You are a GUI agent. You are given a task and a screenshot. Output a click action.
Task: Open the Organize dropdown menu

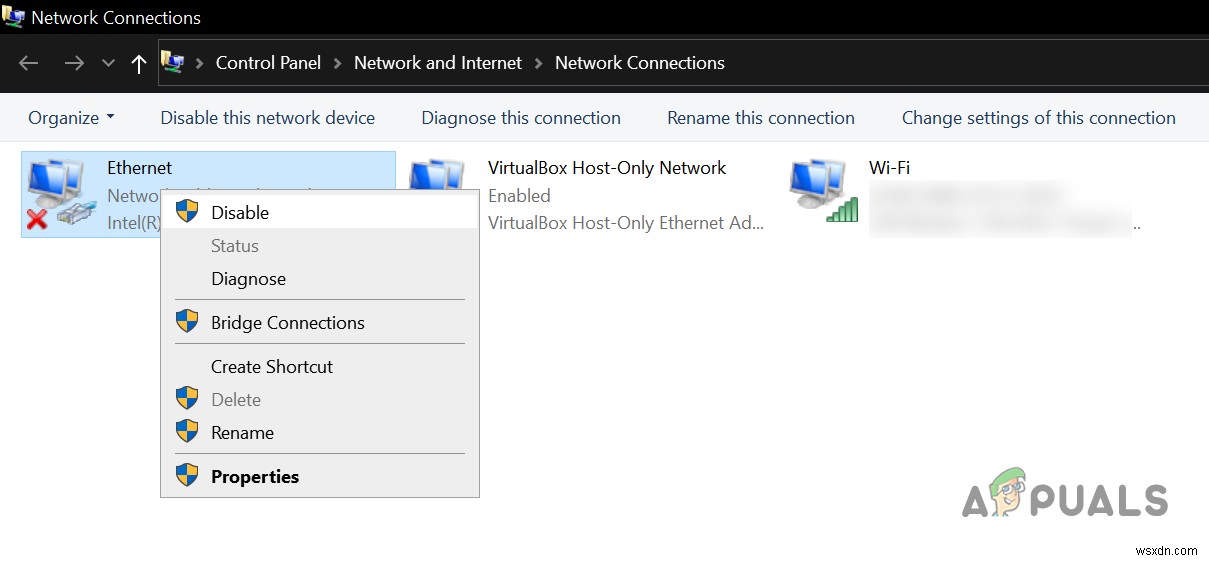pyautogui.click(x=71, y=118)
